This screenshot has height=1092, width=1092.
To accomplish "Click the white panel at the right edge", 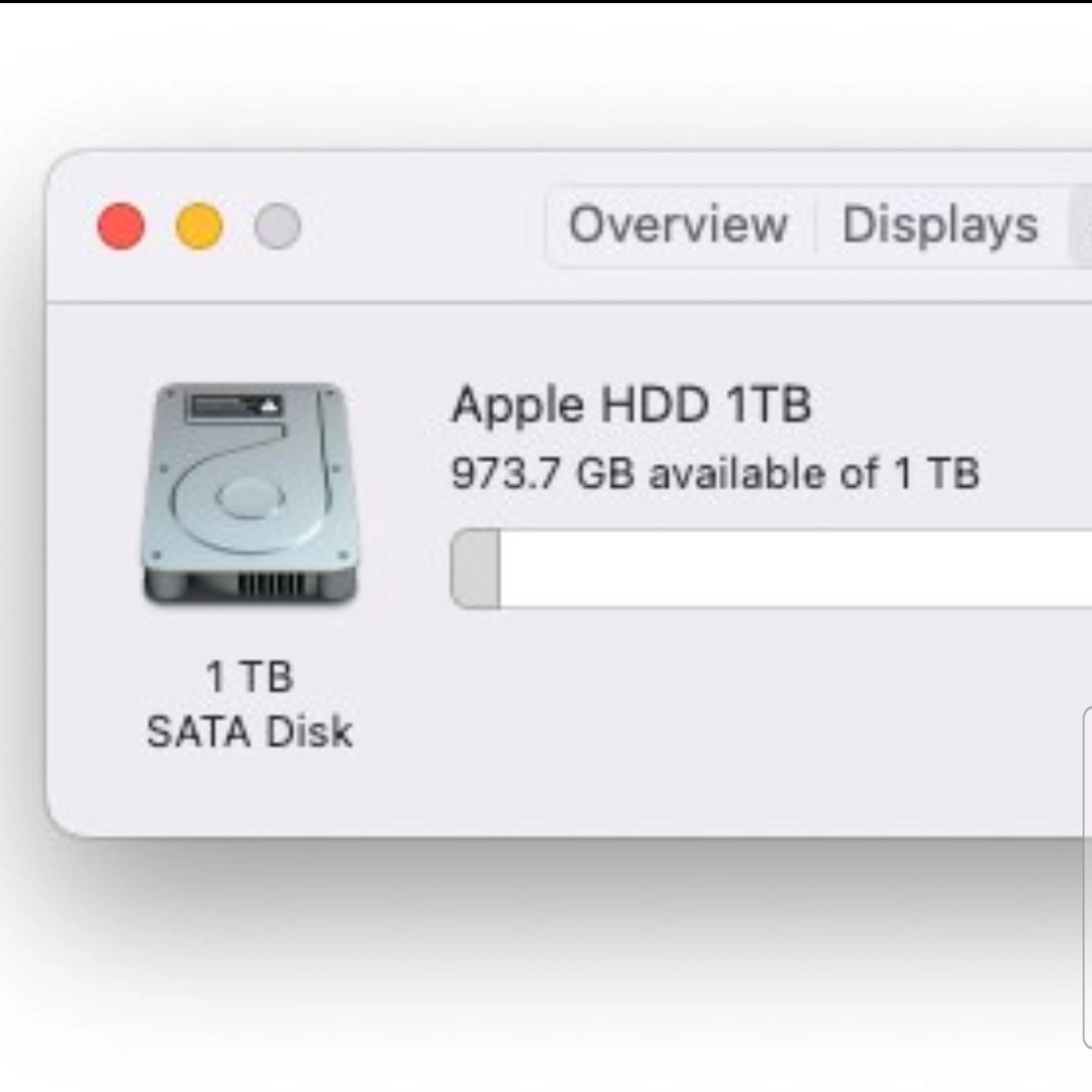I will [1087, 875].
